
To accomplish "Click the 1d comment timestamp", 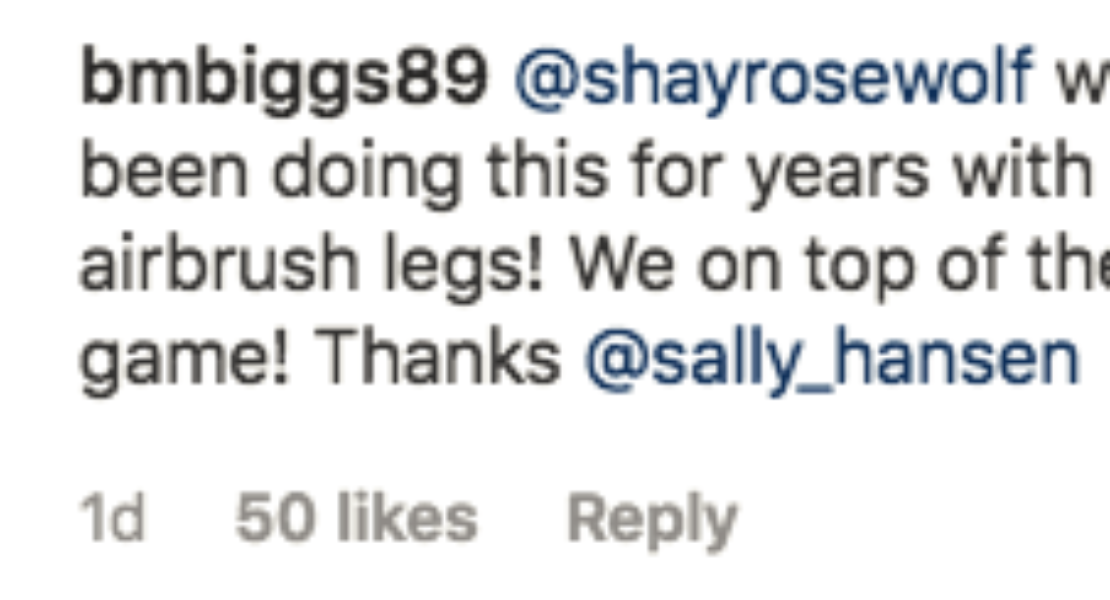I will [112, 519].
